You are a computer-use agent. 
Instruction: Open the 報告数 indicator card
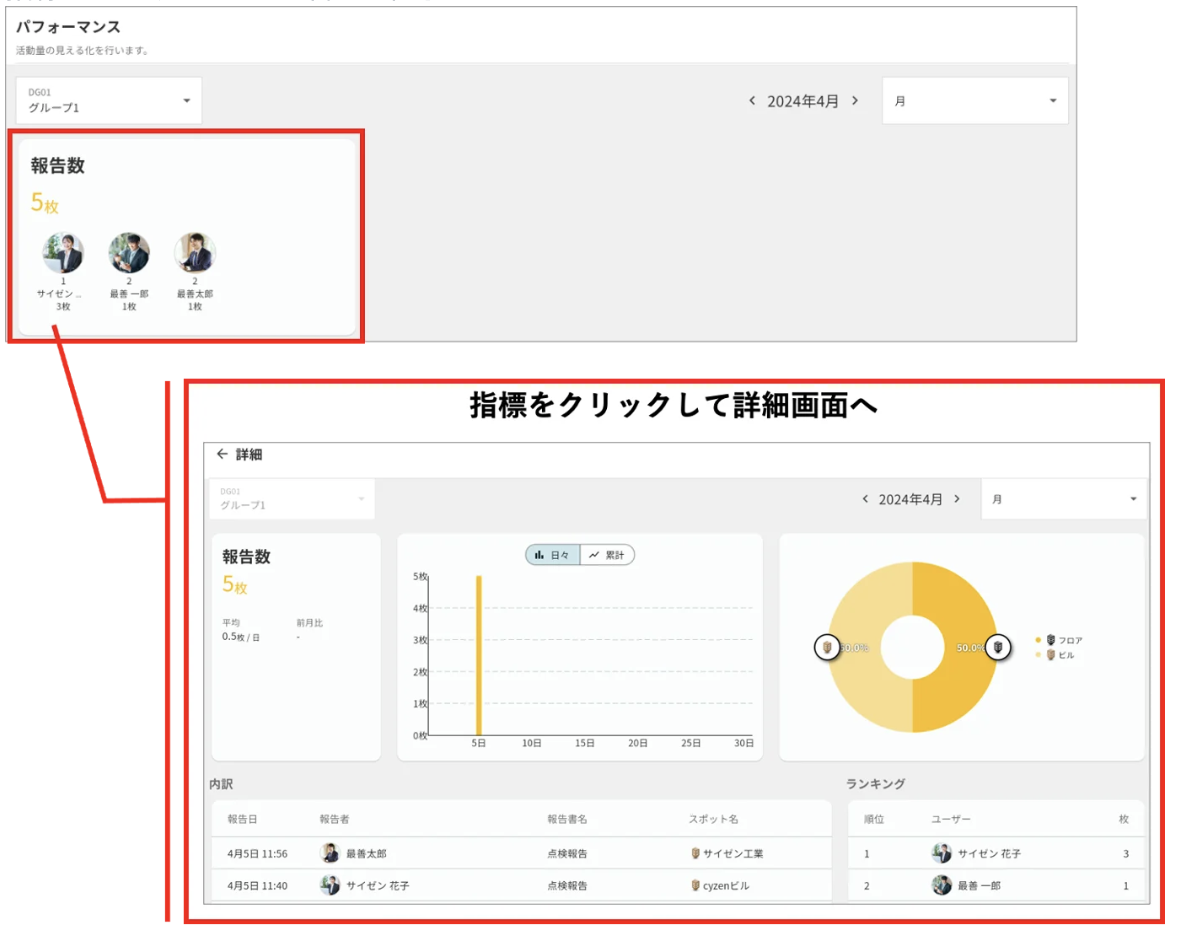click(186, 236)
